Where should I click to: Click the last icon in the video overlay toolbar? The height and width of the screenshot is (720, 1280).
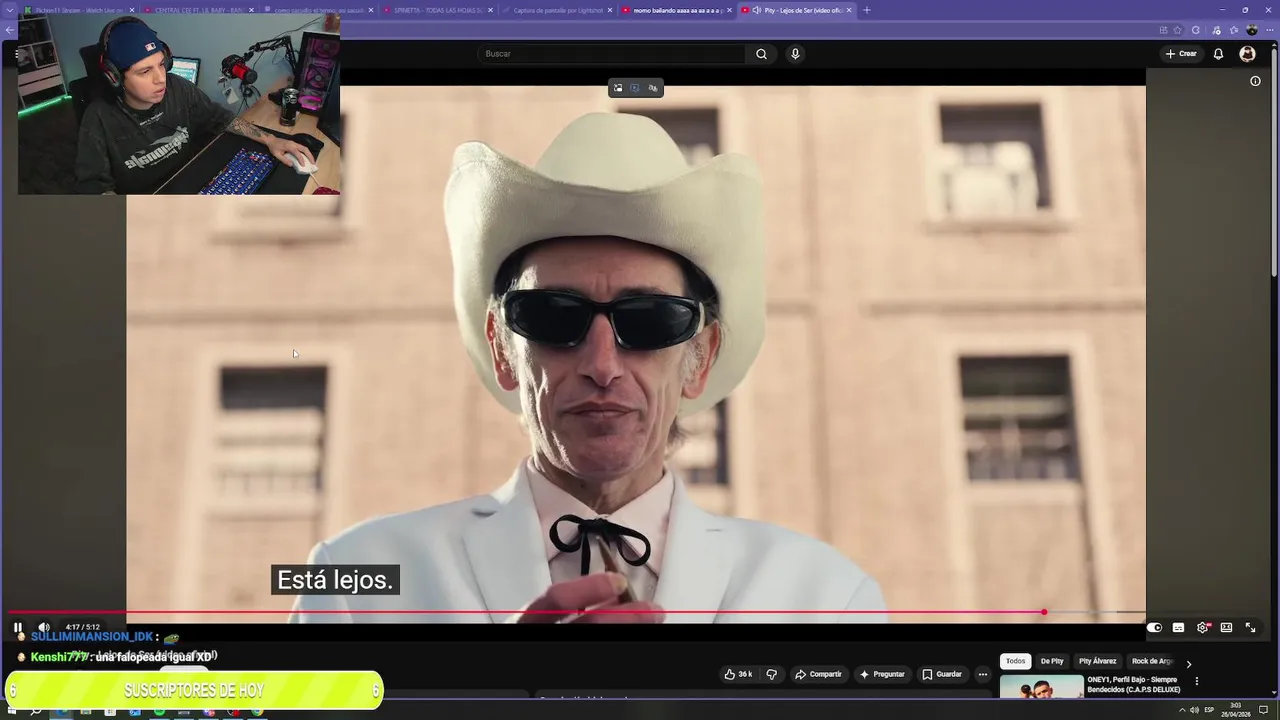(653, 88)
